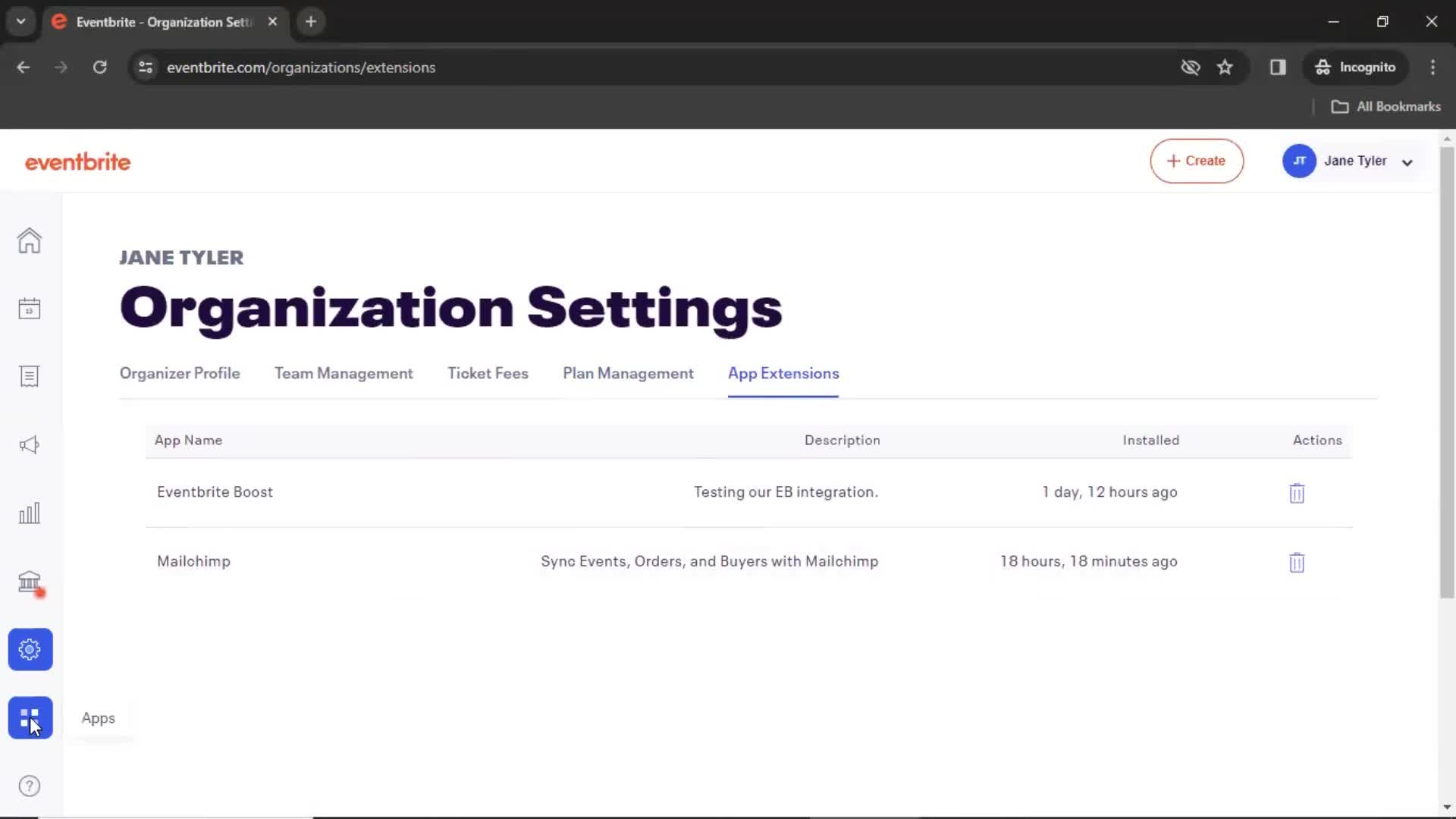1456x819 pixels.
Task: Open the Home icon in sidebar
Action: click(30, 240)
